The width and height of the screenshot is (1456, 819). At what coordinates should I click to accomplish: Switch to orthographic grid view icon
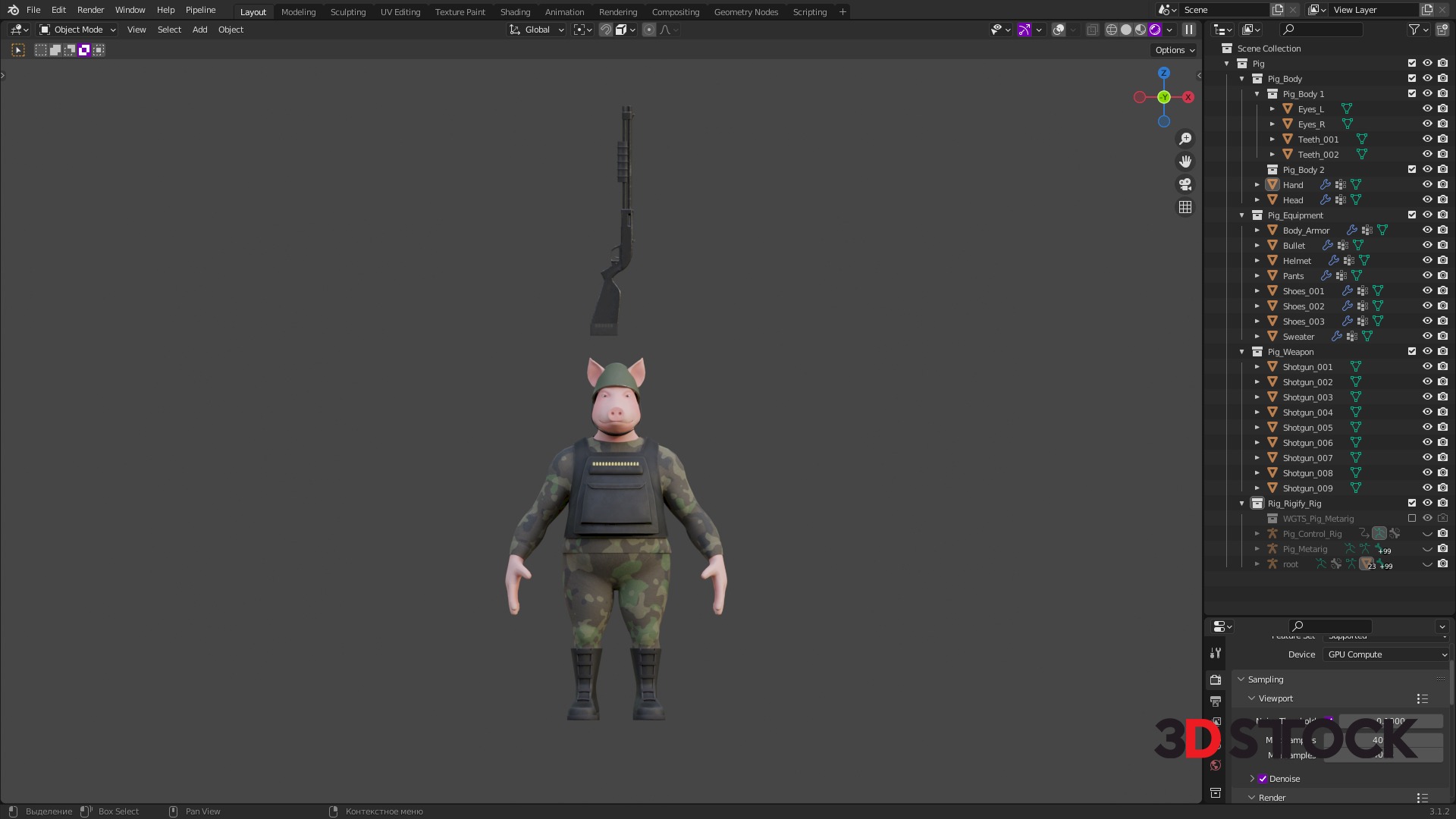pyautogui.click(x=1185, y=207)
